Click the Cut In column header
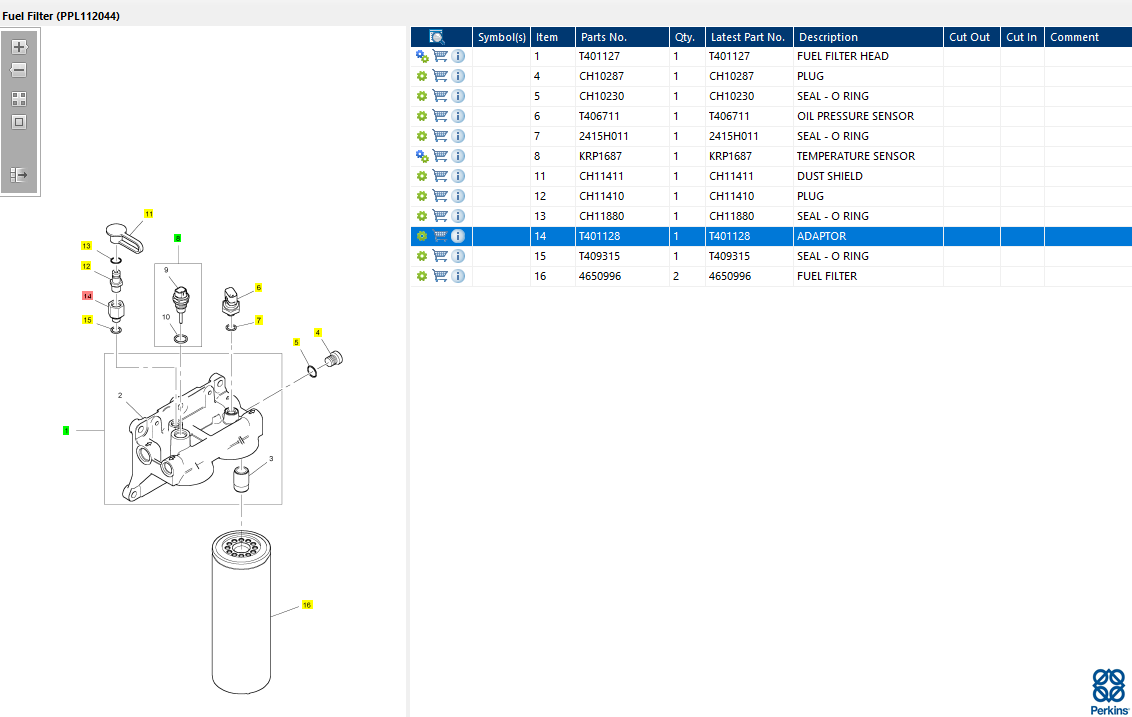 [1022, 37]
